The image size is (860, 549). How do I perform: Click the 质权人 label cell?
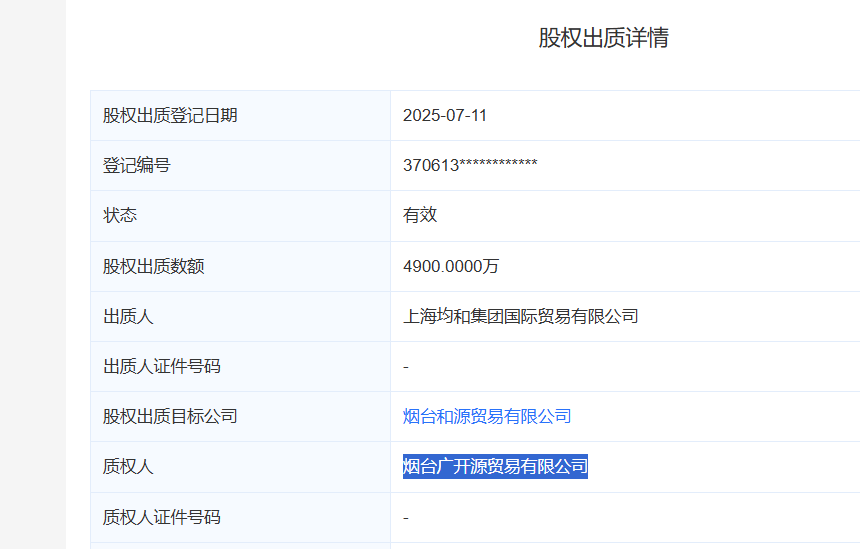coord(240,467)
